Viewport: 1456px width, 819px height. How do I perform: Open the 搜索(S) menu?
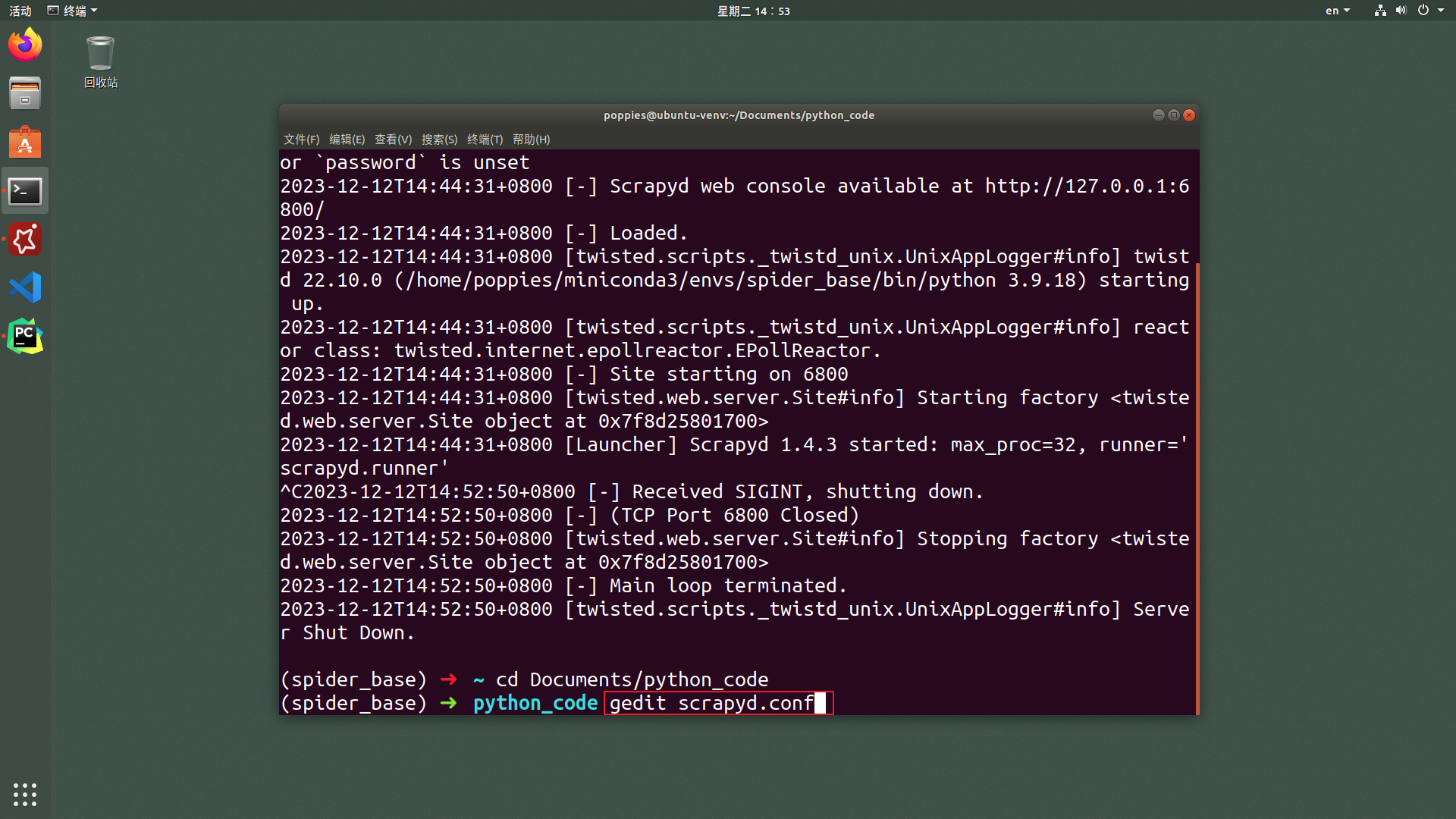click(x=439, y=140)
